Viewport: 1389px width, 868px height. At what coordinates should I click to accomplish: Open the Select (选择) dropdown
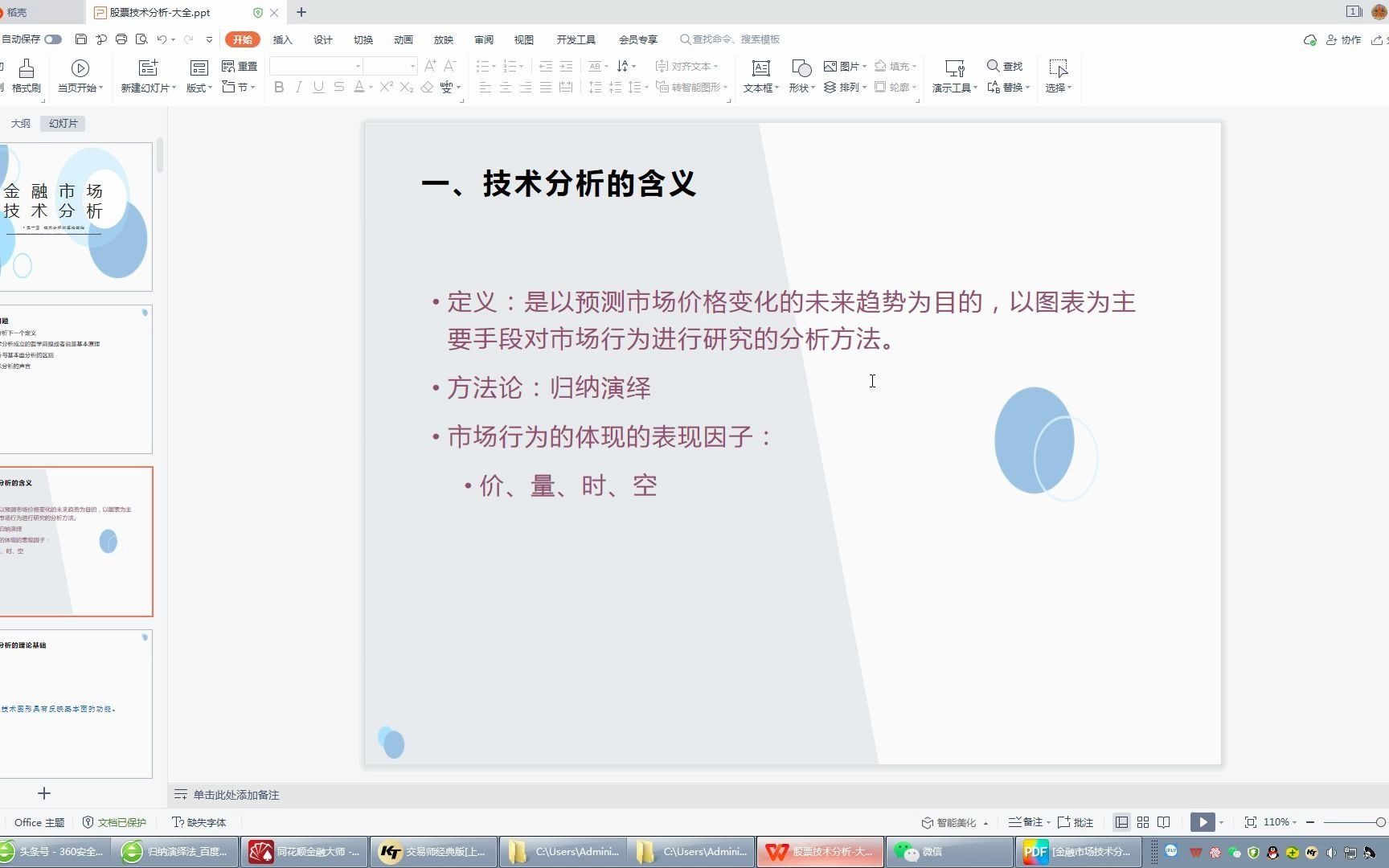pos(1058,88)
